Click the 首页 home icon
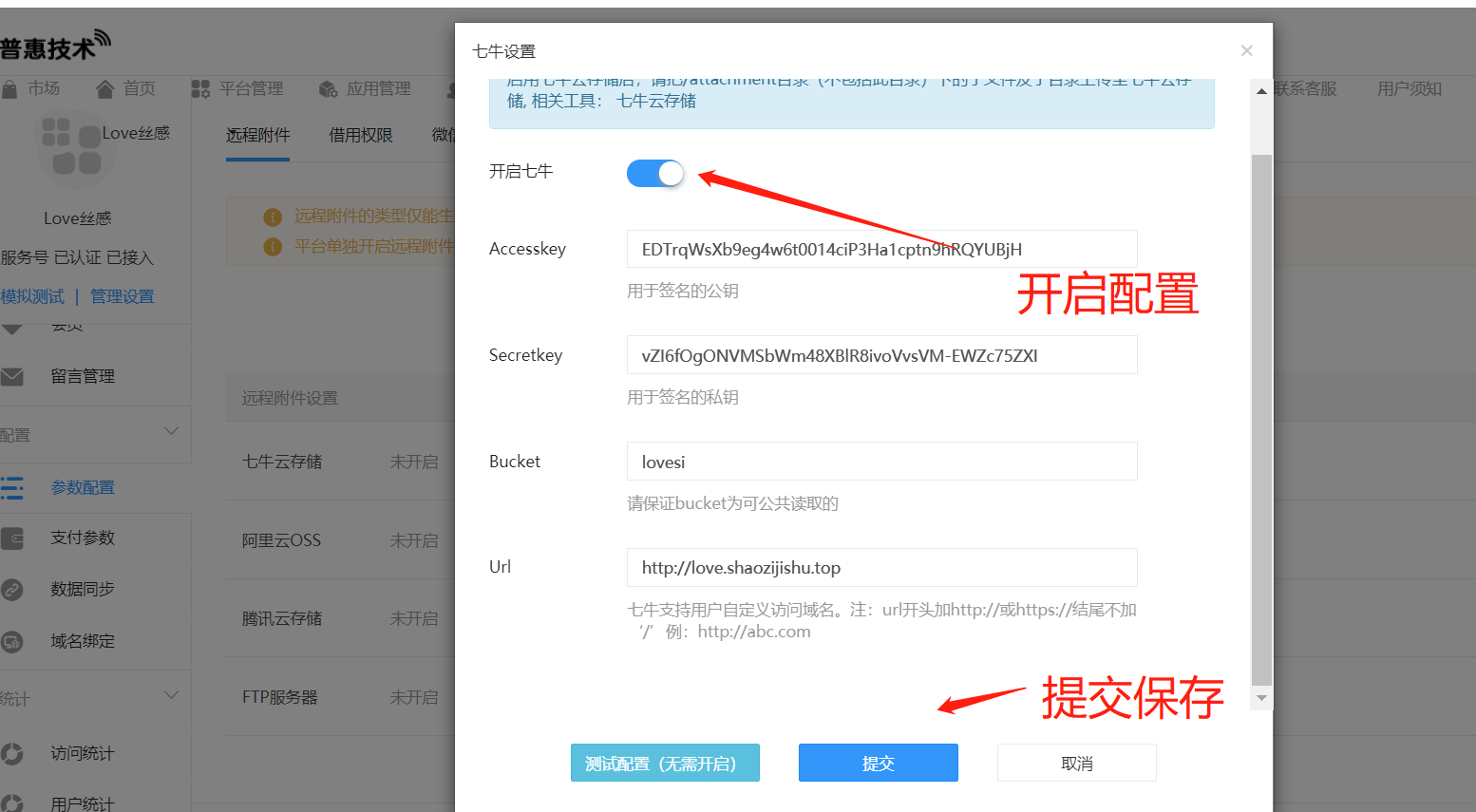This screenshot has width=1476, height=812. point(105,89)
